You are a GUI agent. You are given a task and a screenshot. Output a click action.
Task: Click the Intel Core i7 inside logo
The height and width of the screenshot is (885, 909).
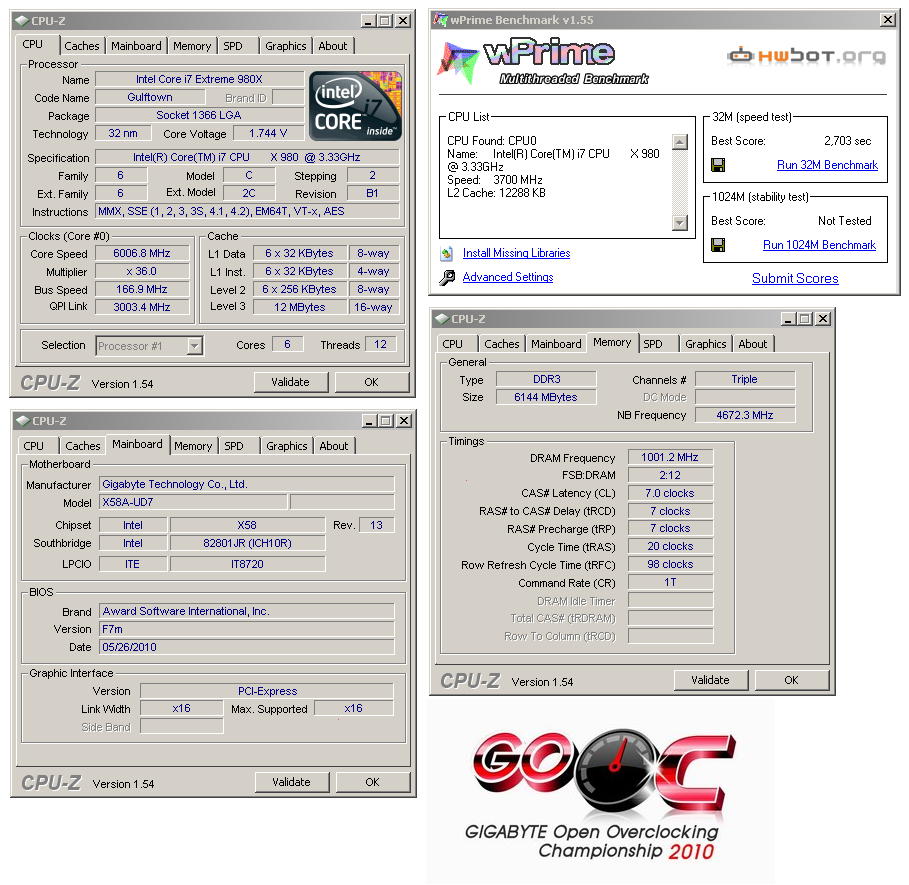tap(355, 106)
